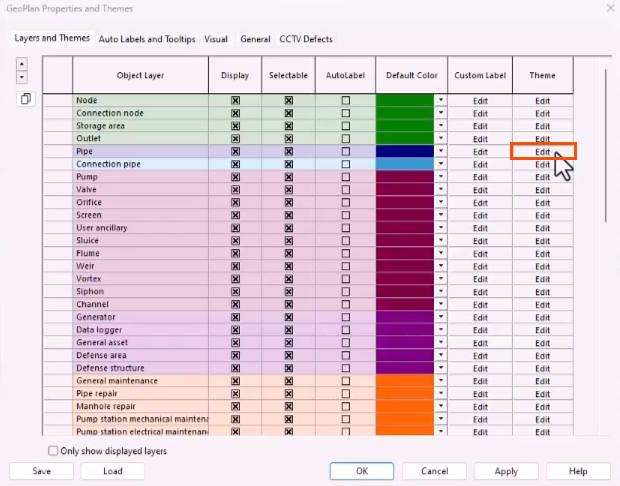This screenshot has width=620, height=486.
Task: Click the purple Data logger color swatch
Action: click(x=405, y=330)
